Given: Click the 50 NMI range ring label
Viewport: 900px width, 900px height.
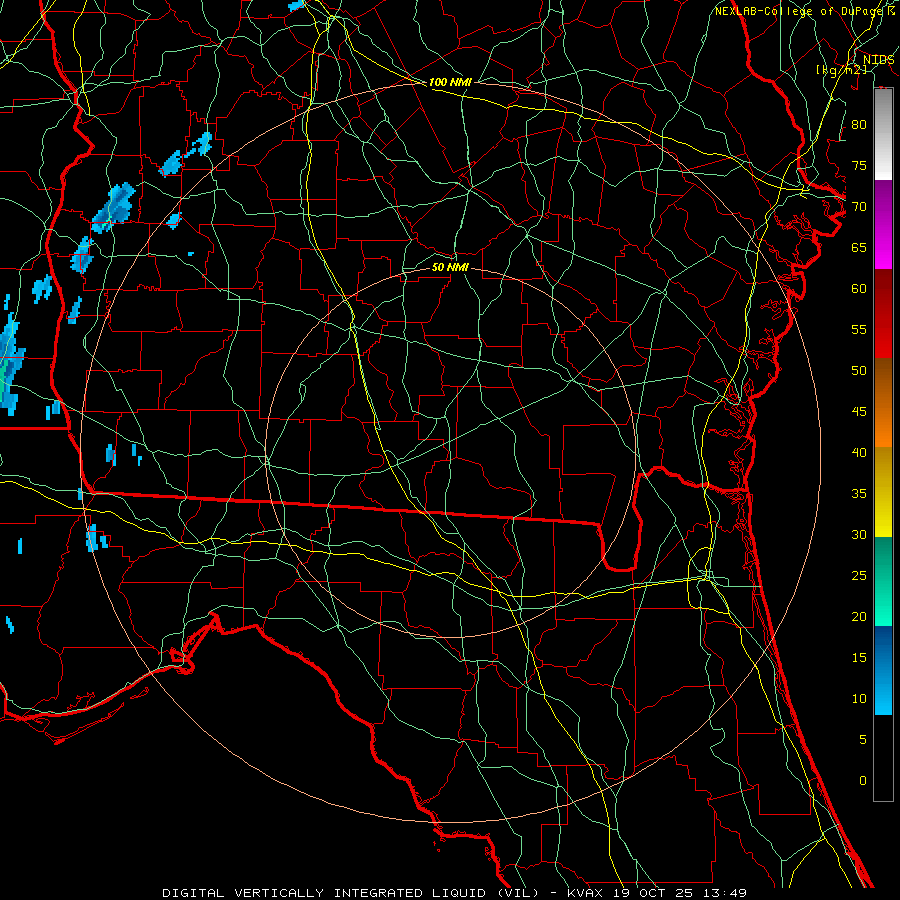Looking at the screenshot, I should (450, 267).
